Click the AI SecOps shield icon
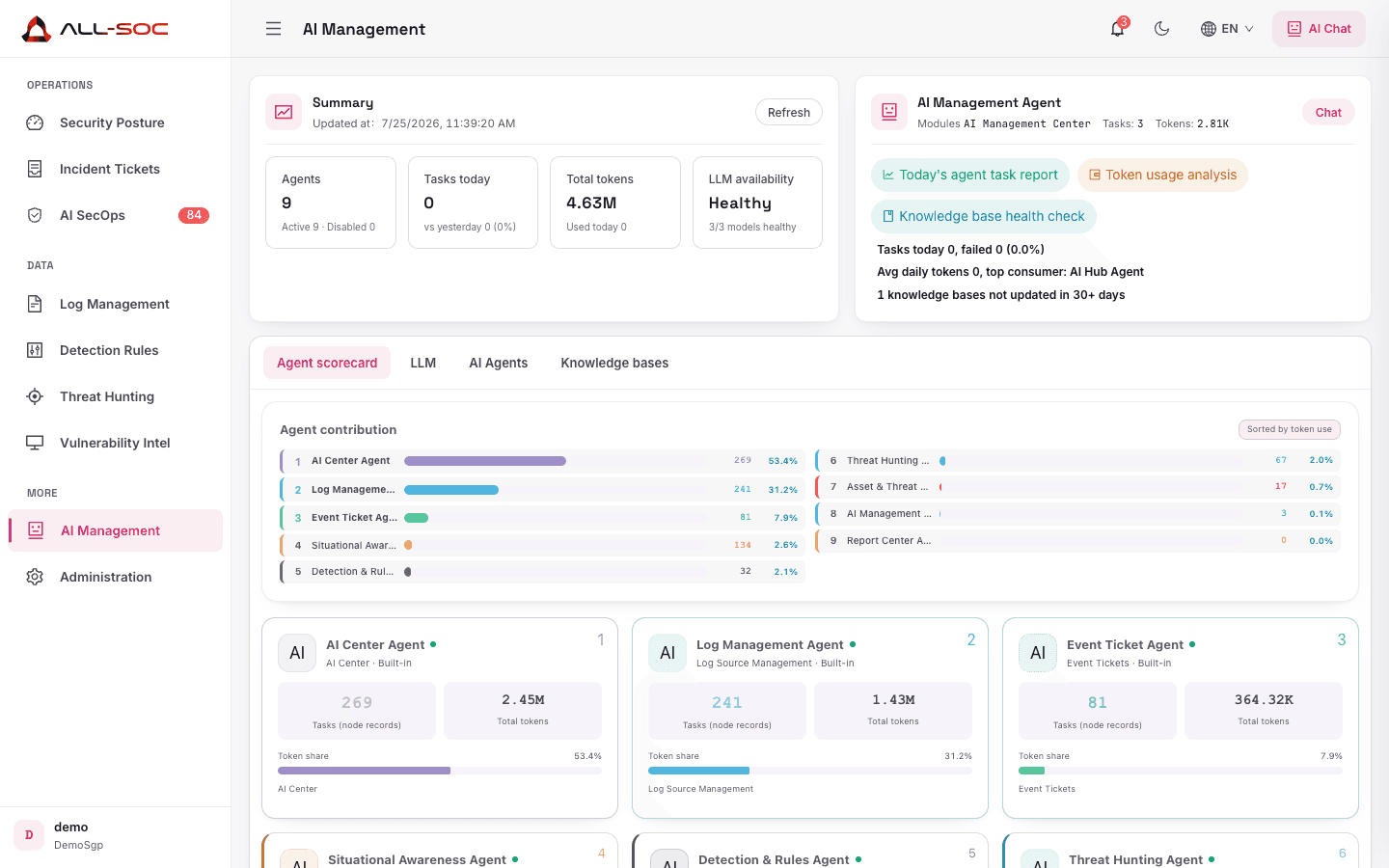Screen dimensions: 1389x868 tap(35, 215)
